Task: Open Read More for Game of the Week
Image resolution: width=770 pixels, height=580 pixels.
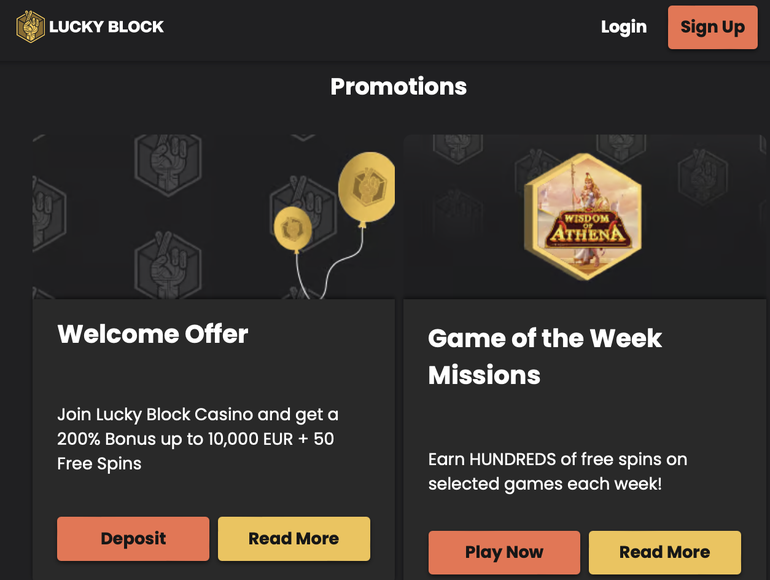Action: click(x=664, y=552)
